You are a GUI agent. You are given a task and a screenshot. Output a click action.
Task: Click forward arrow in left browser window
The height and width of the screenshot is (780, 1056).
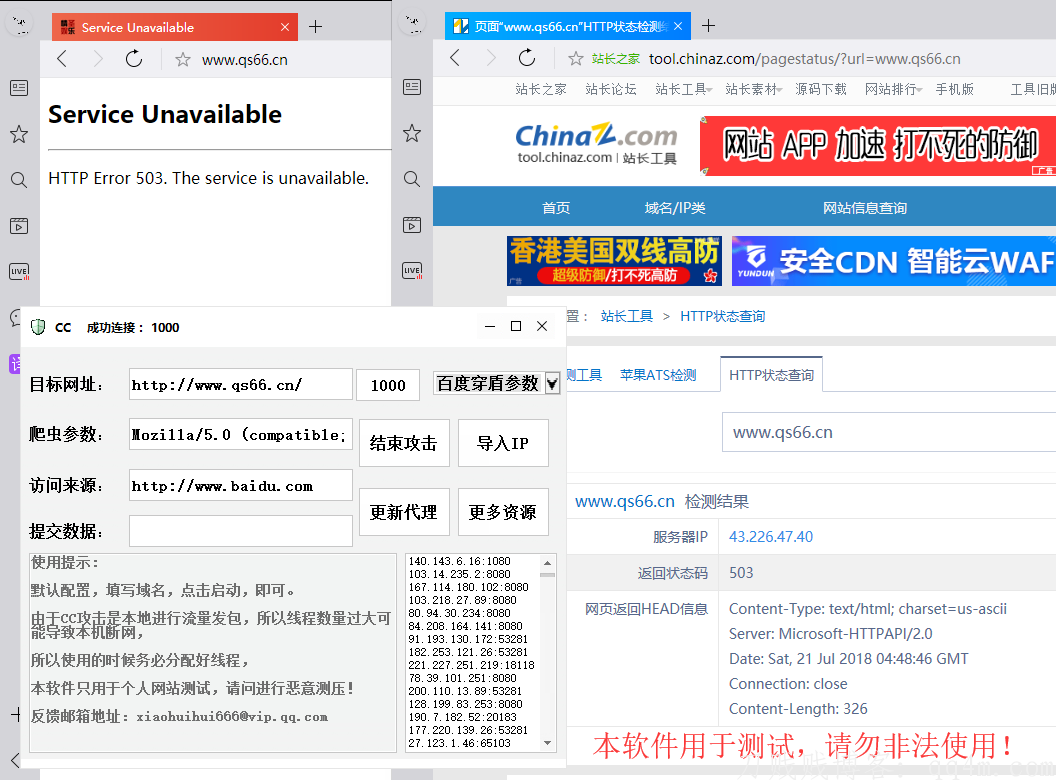[98, 59]
